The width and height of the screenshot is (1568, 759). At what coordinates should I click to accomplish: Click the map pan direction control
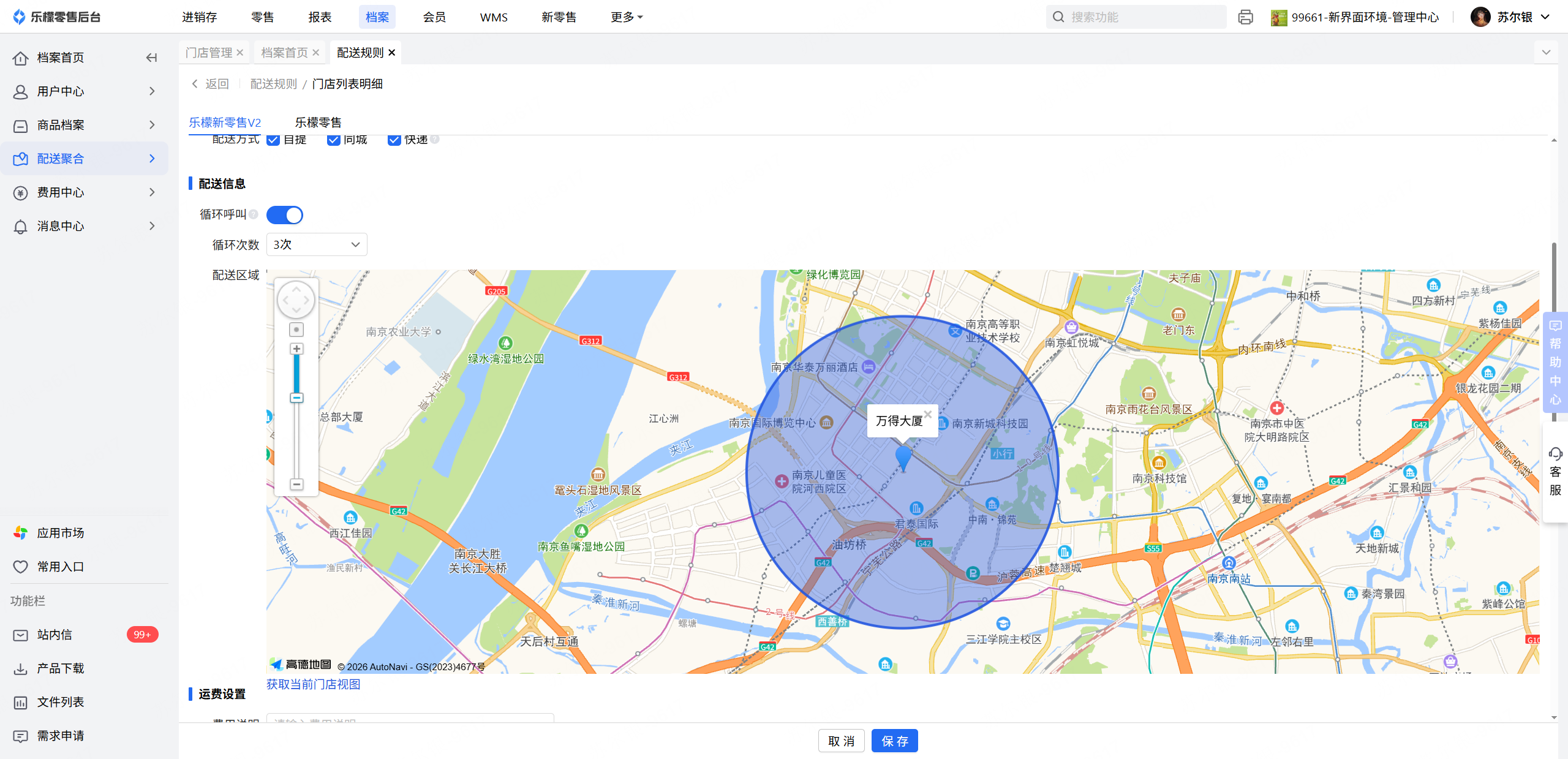tap(296, 300)
